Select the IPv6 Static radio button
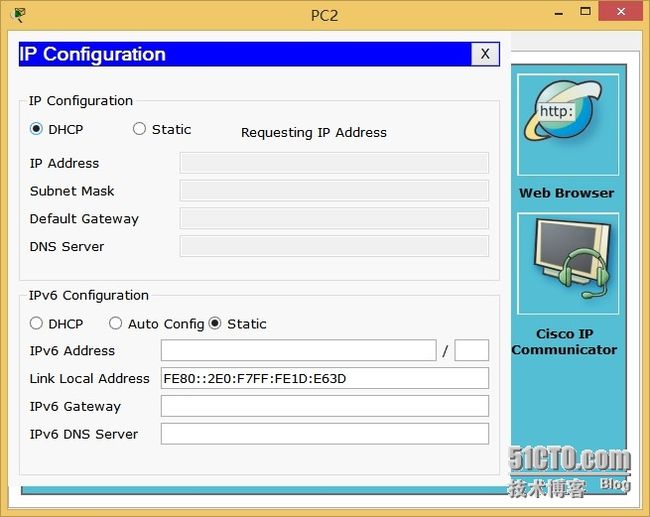Screen dimensions: 650x517 tap(215, 323)
